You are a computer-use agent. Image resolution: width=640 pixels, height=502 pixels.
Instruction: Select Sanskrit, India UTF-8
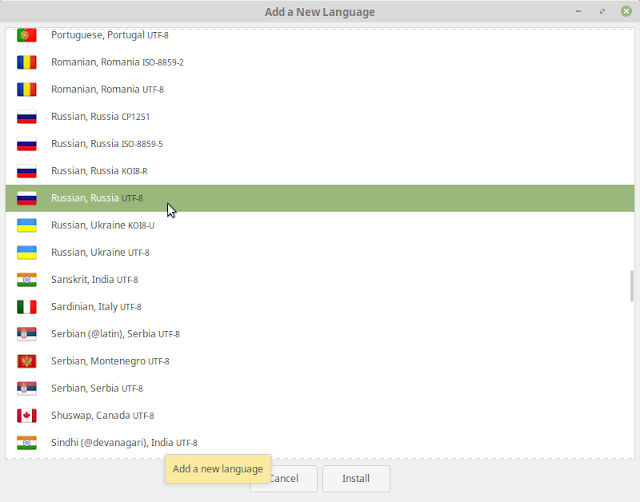point(320,280)
